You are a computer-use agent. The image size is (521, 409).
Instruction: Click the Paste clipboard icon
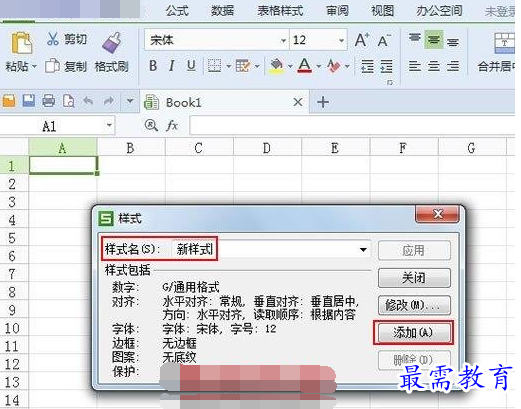pyautogui.click(x=22, y=43)
